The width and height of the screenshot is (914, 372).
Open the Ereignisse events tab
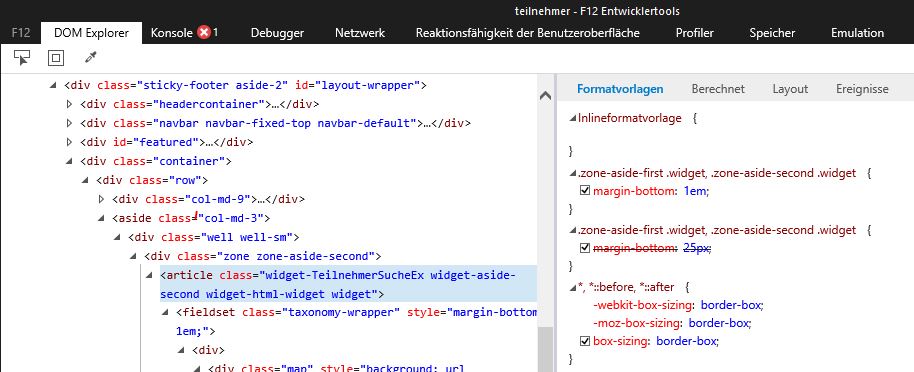[862, 89]
